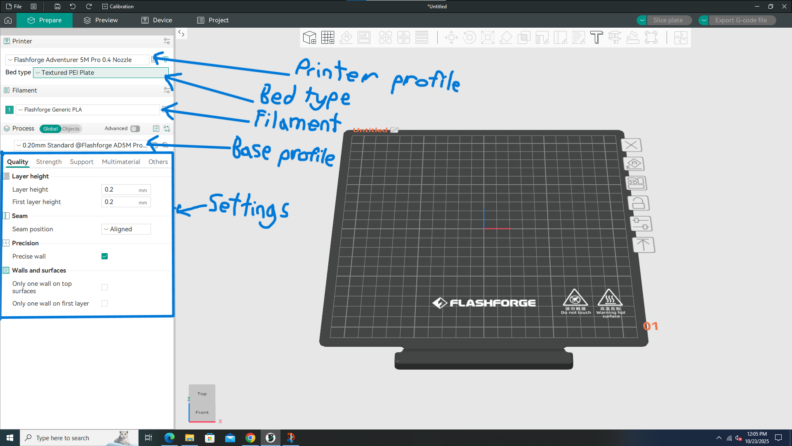Switch Process to Objects mode

tap(71, 129)
